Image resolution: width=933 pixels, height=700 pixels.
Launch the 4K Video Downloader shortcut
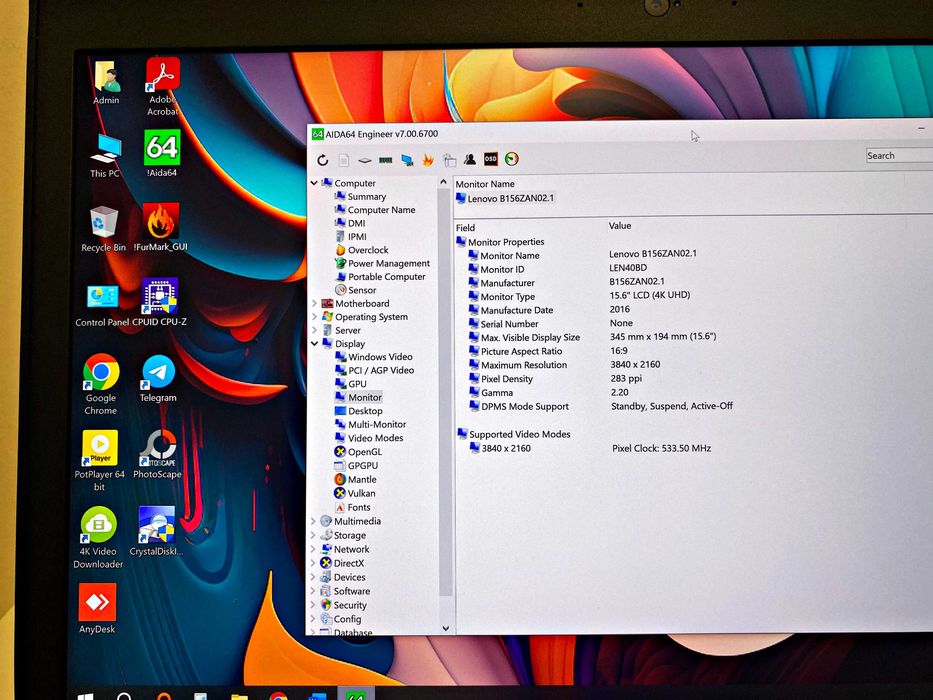(x=98, y=538)
